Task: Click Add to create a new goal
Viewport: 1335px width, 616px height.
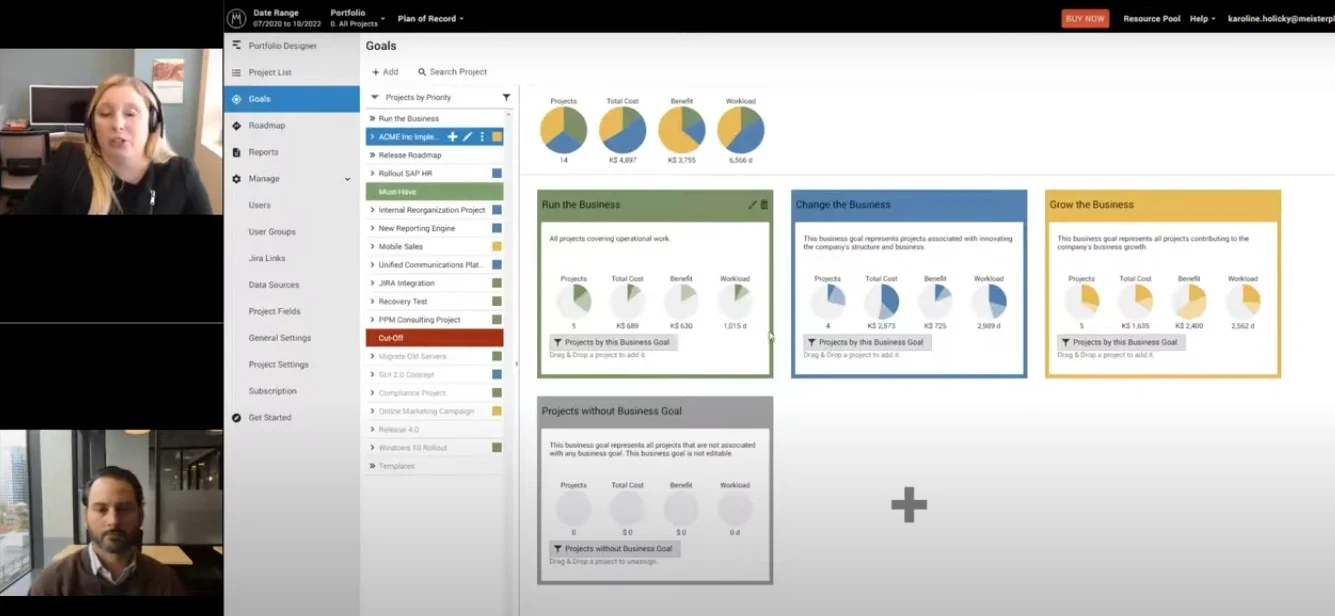Action: click(x=384, y=71)
